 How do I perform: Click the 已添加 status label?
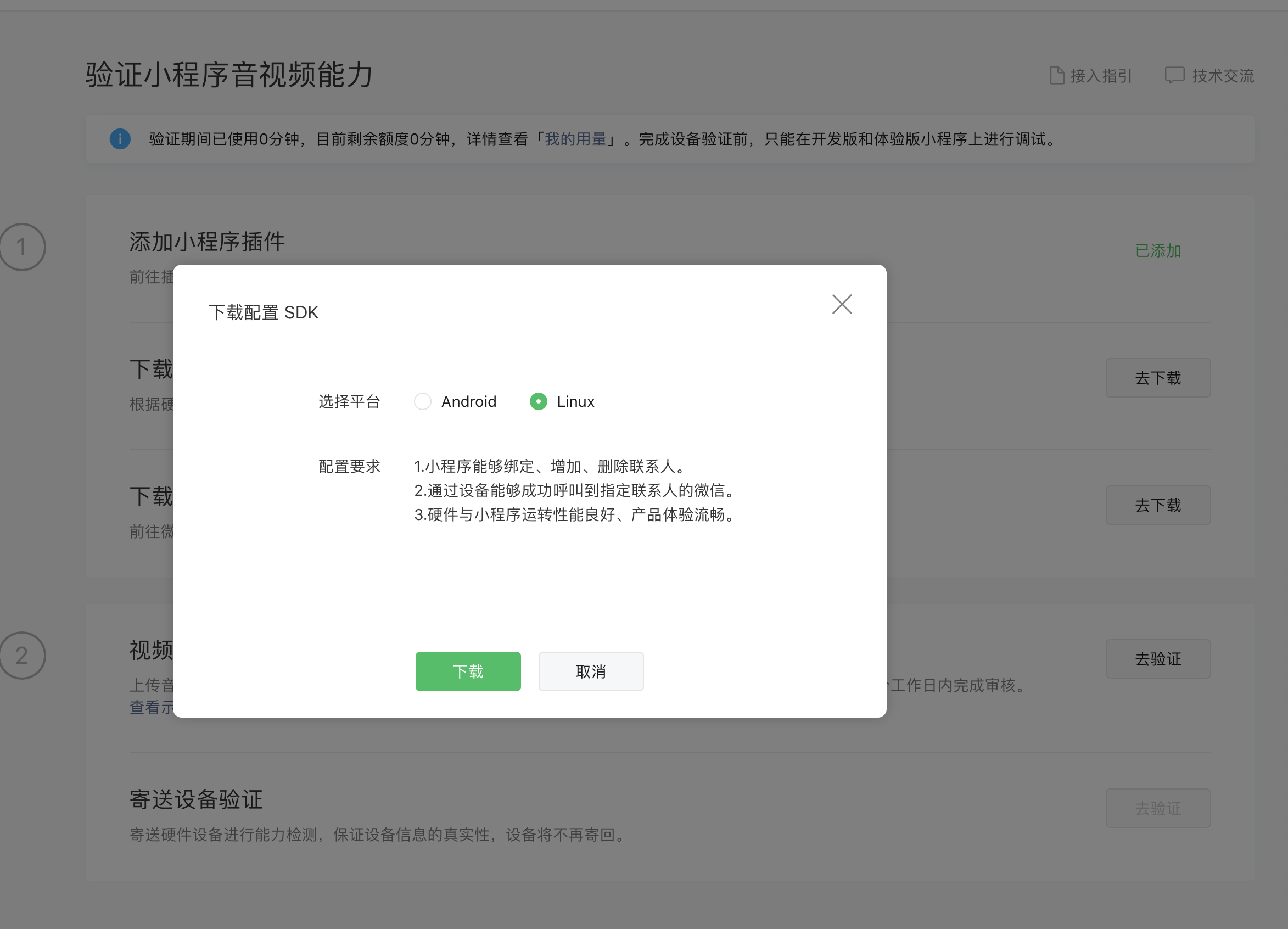[1157, 250]
